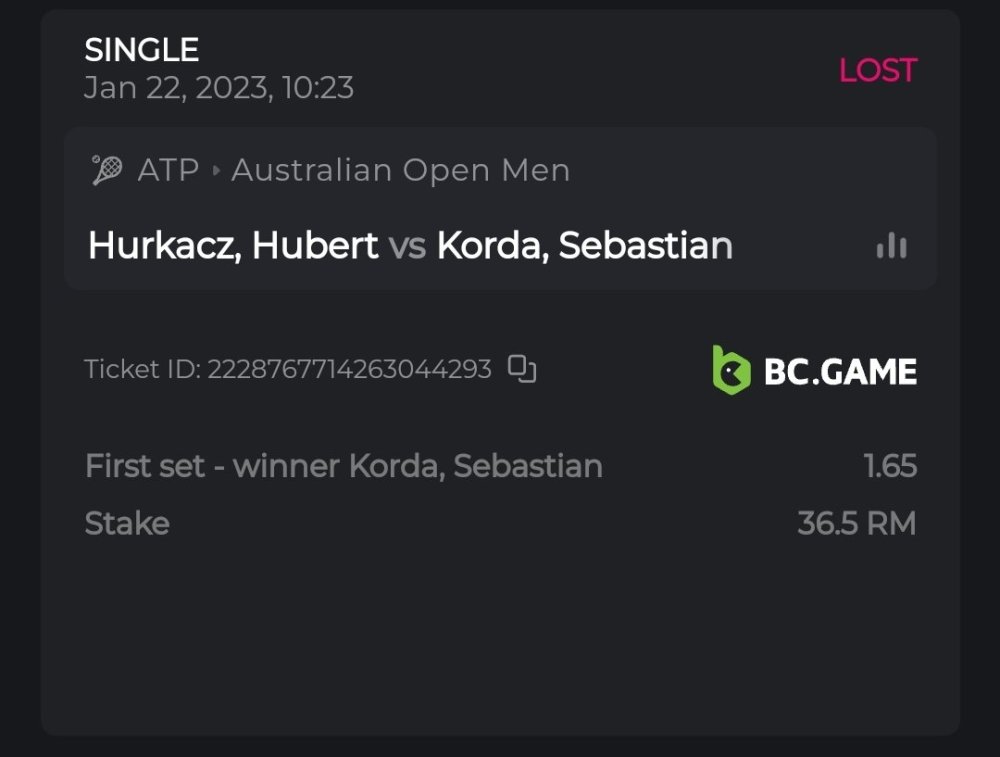The height and width of the screenshot is (757, 1000).
Task: Click the 1.65 odds value
Action: click(x=890, y=466)
